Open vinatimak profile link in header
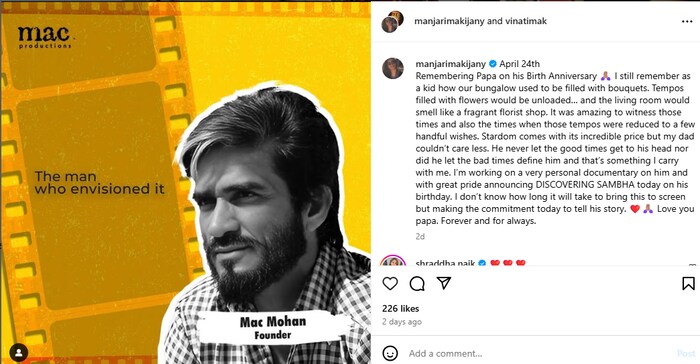 pyautogui.click(x=526, y=21)
